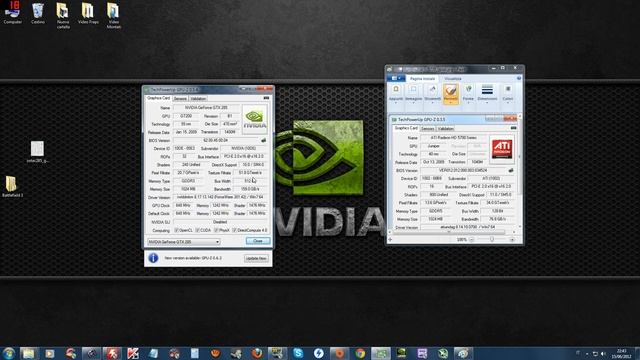This screenshot has height=360, width=640.
Task: Show hidden tray icons arrow in taskbar
Action: coord(587,353)
